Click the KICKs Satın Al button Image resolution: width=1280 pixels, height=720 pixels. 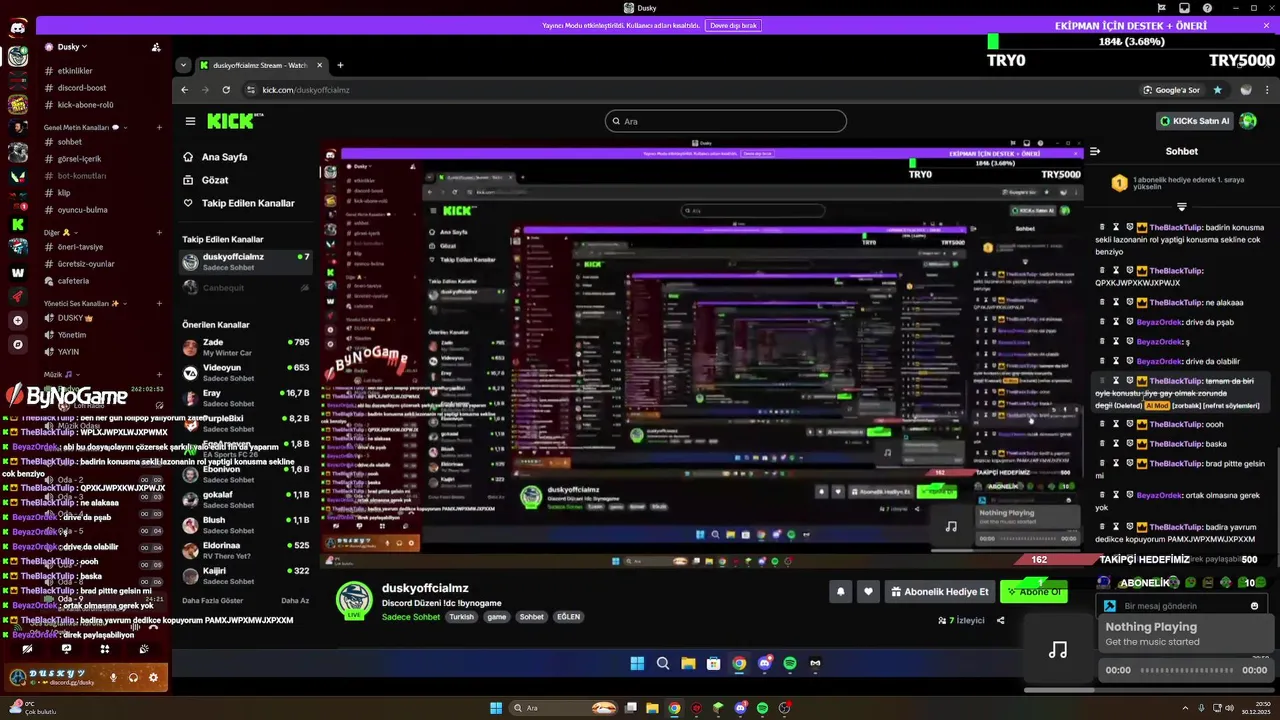[x=1194, y=121]
